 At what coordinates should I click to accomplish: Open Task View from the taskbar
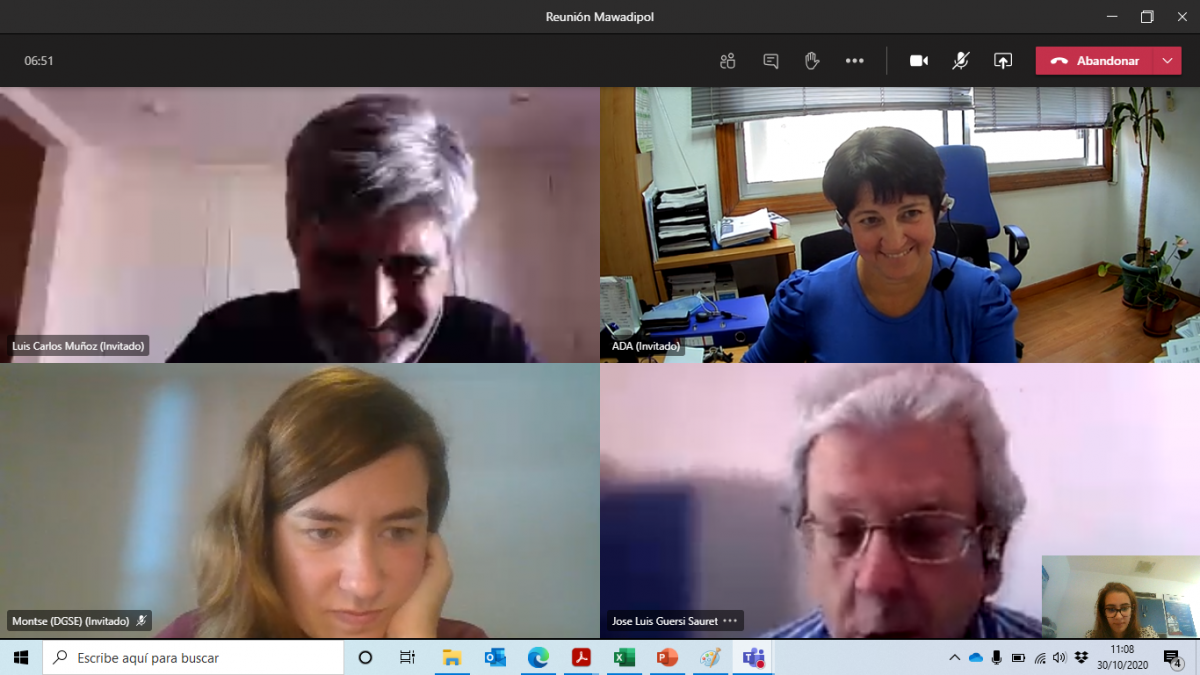[x=407, y=657]
